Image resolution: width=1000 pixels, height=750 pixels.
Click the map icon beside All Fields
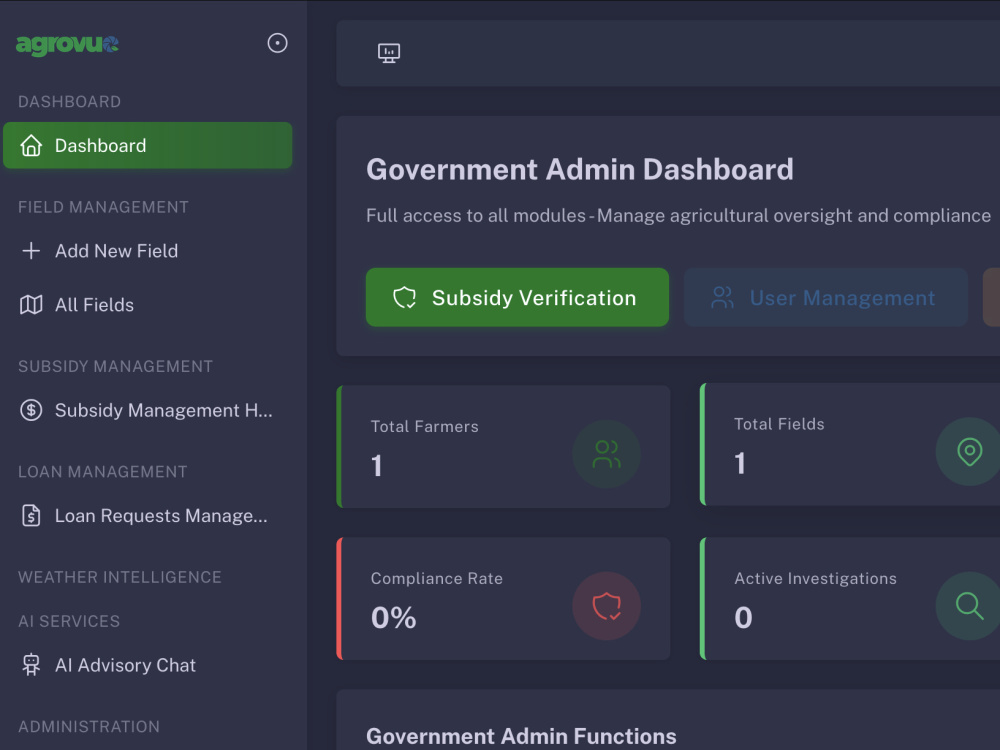31,305
